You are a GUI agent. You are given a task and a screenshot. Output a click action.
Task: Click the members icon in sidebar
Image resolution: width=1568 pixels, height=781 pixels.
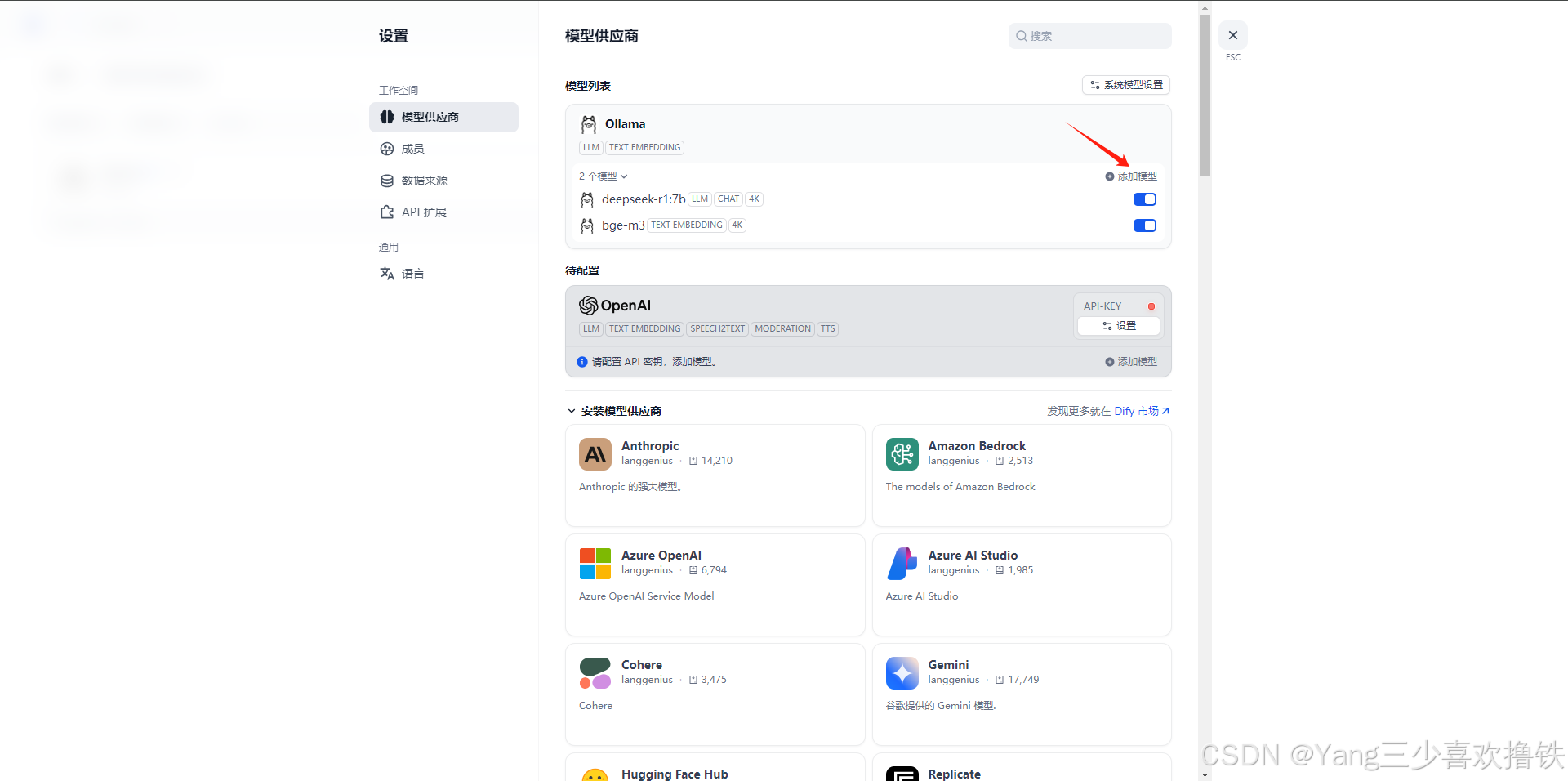point(387,149)
